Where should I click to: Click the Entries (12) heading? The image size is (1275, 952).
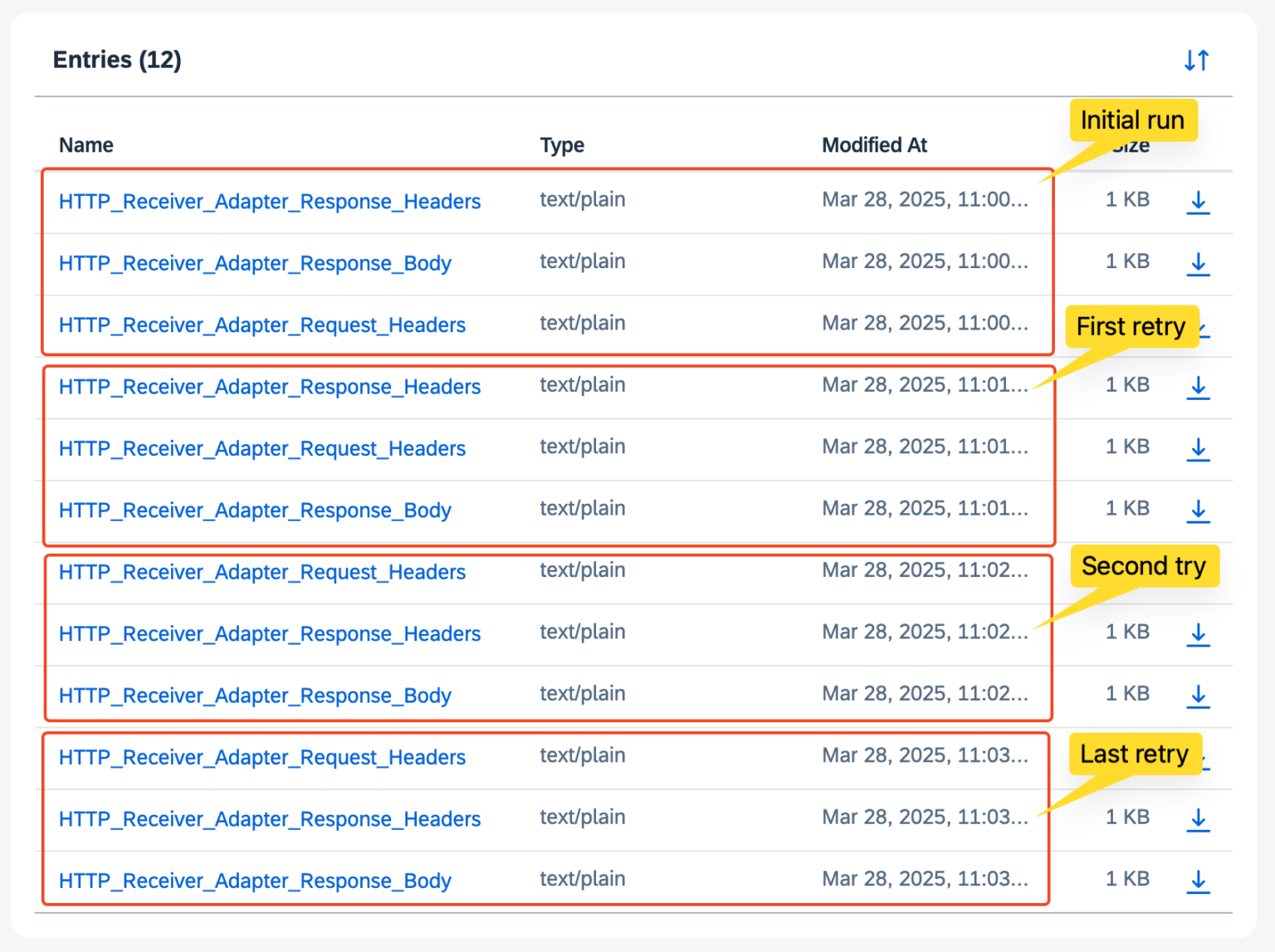pyautogui.click(x=116, y=59)
